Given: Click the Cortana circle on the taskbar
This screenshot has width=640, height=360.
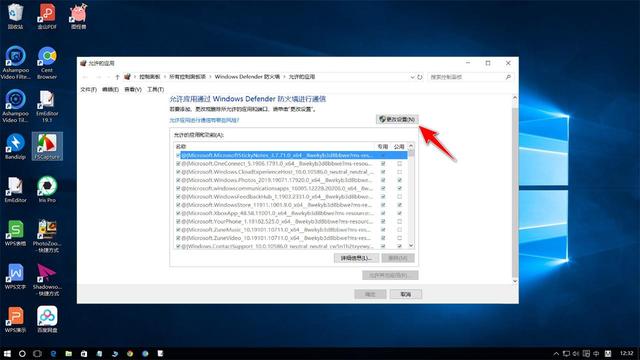Looking at the screenshot, I should 22,353.
